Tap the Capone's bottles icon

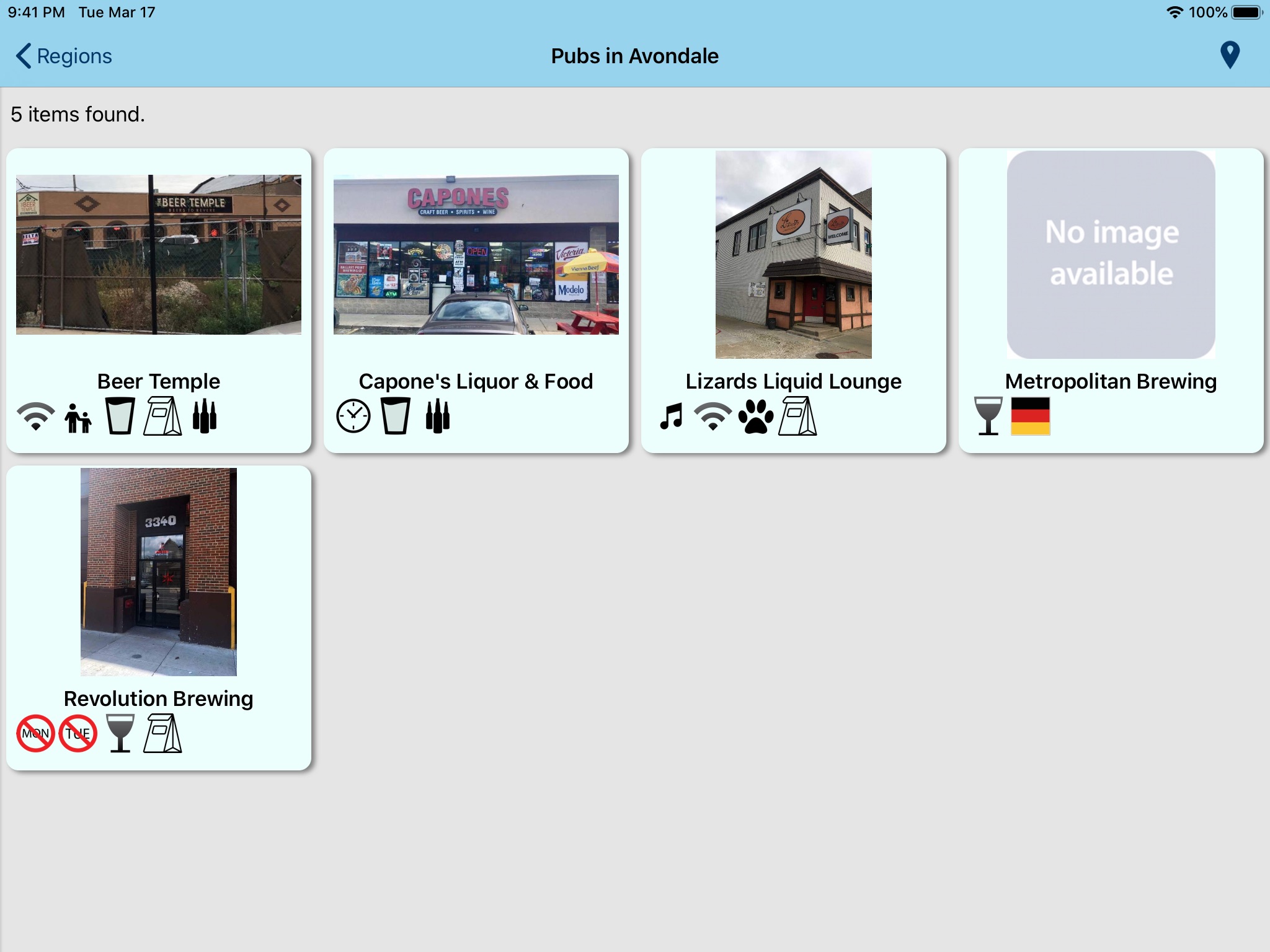click(438, 416)
